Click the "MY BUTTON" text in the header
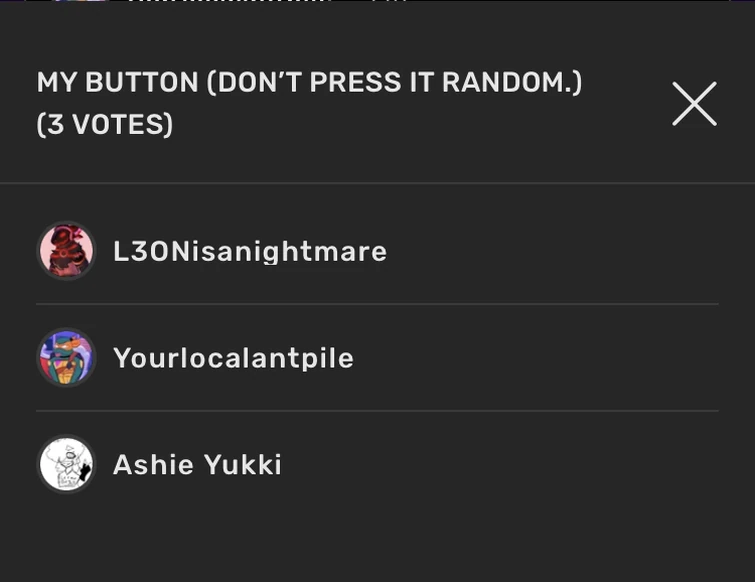The width and height of the screenshot is (755, 582). coord(118,82)
